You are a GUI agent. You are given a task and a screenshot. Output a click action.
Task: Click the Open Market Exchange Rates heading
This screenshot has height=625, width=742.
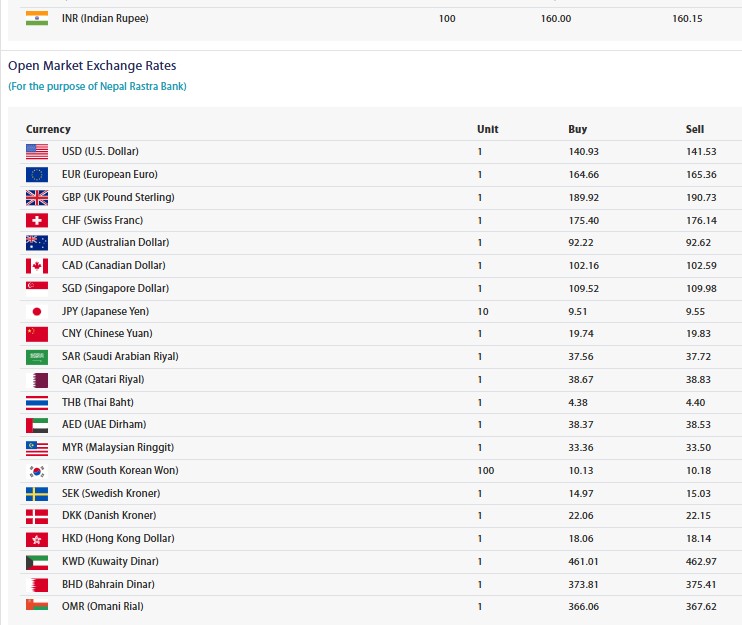92,66
